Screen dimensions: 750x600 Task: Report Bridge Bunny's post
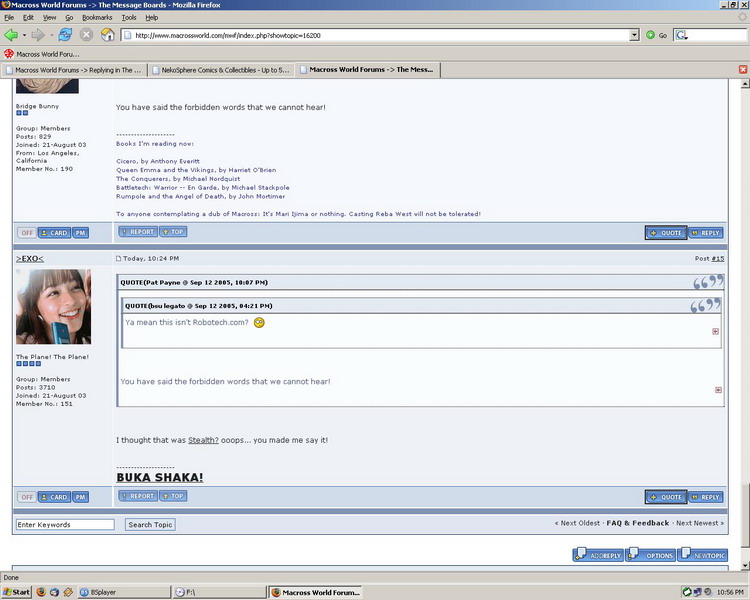coord(138,232)
